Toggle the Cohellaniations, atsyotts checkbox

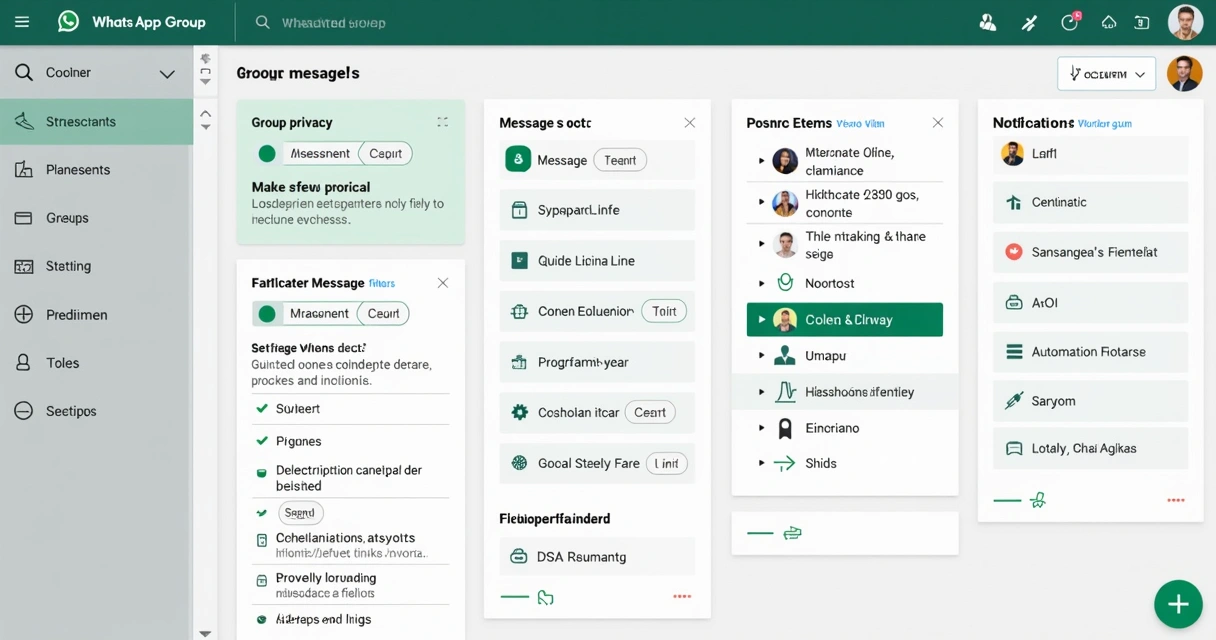click(262, 540)
